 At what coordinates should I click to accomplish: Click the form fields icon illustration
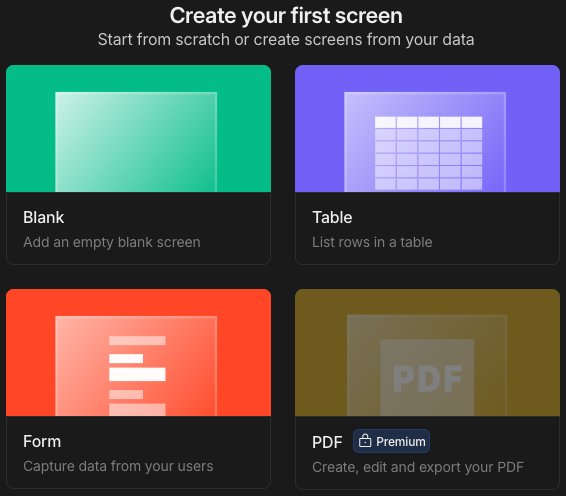click(x=137, y=376)
